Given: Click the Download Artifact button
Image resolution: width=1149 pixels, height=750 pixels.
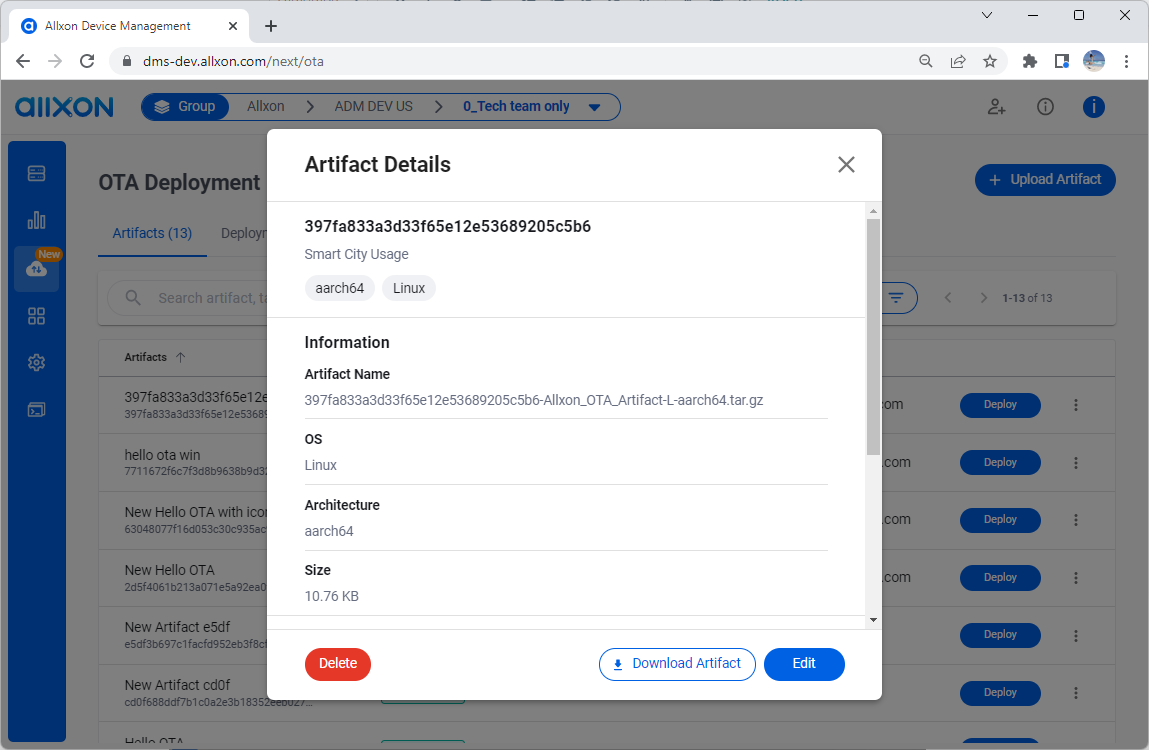Looking at the screenshot, I should tap(677, 664).
